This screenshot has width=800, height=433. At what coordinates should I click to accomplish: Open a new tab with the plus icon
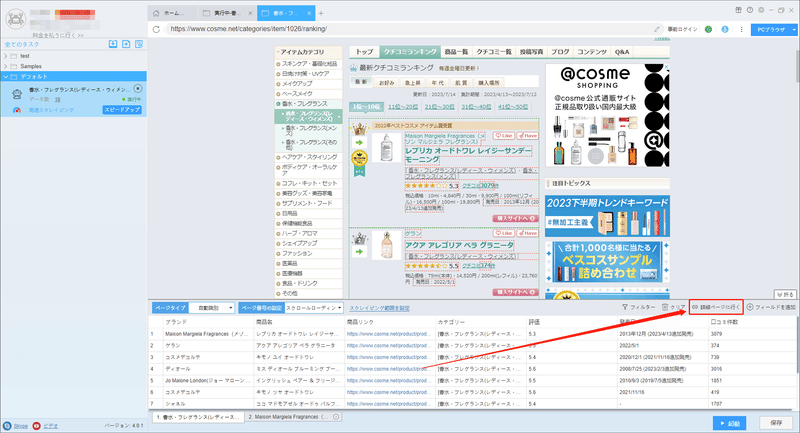[321, 13]
